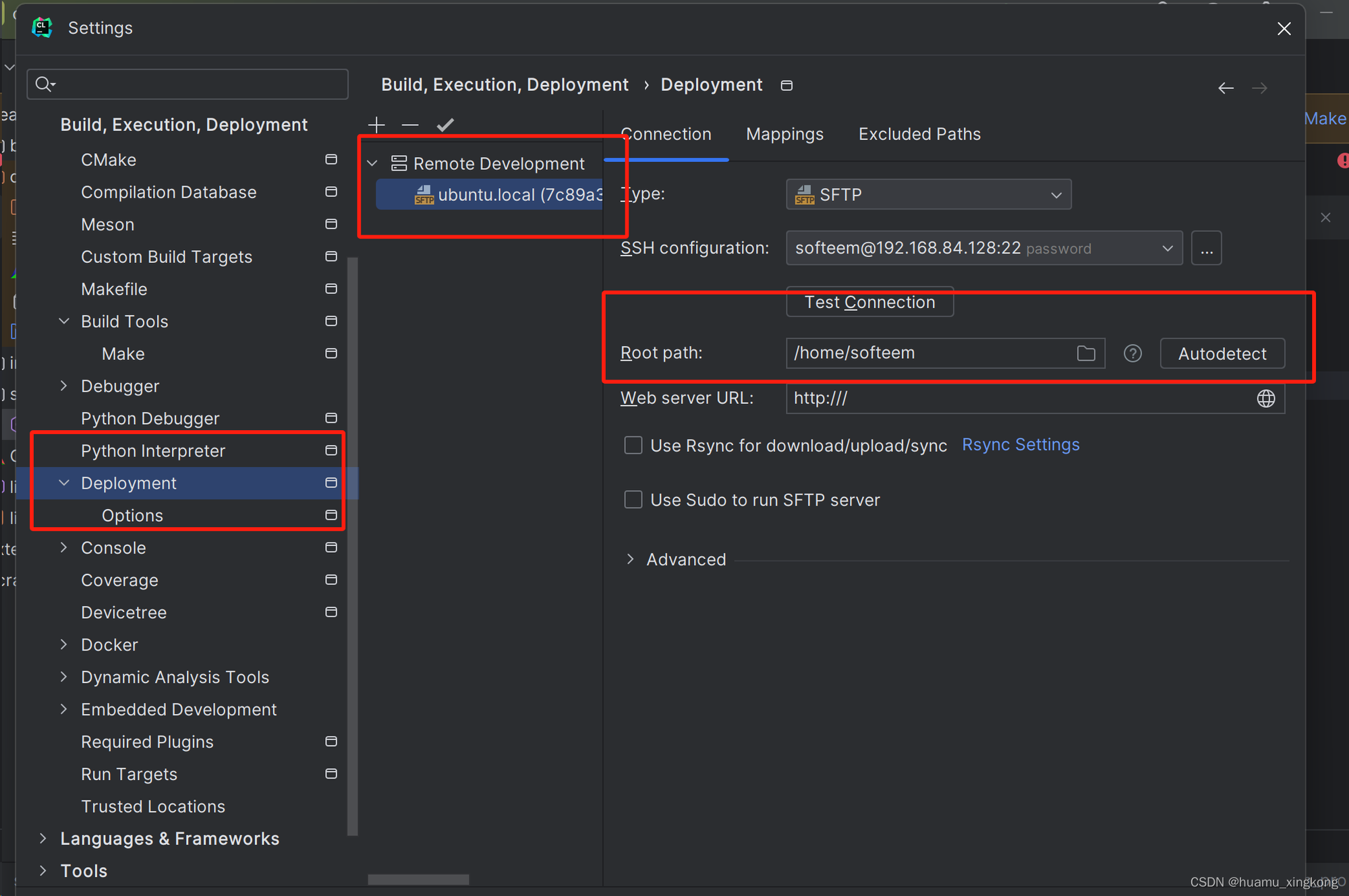Click the horizontal scrollbar under server list

click(418, 879)
